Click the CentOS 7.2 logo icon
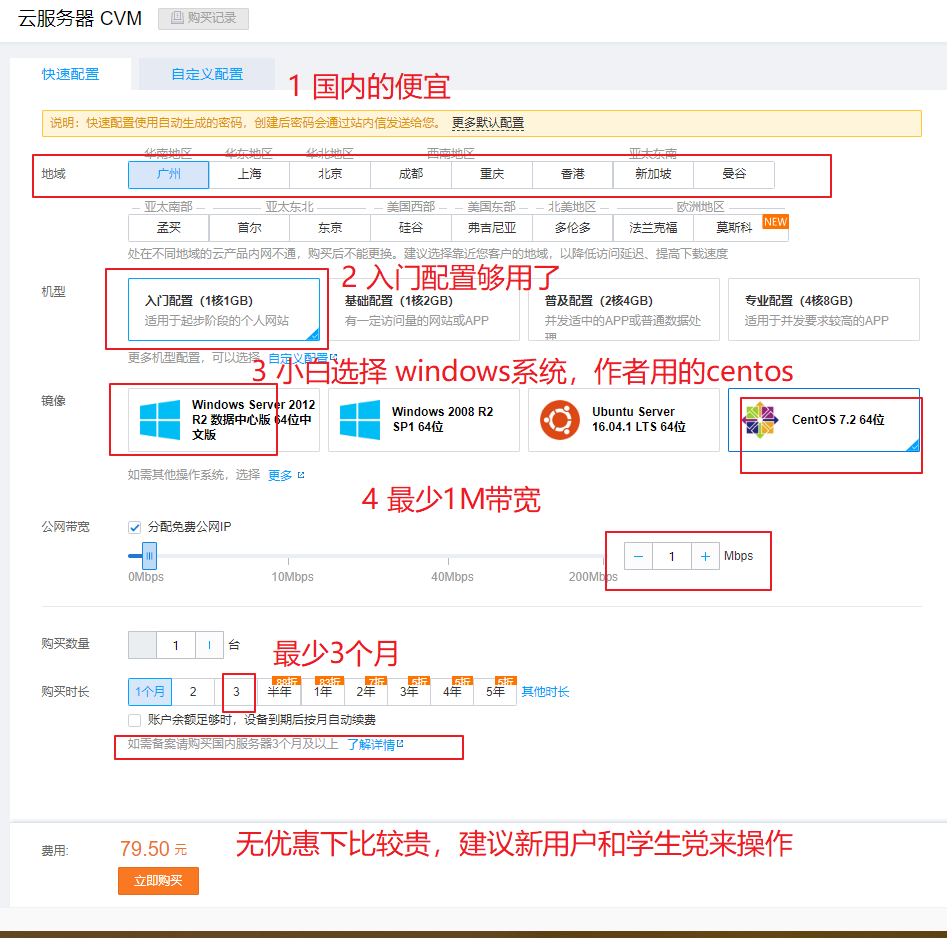The height and width of the screenshot is (938, 947). pos(760,420)
